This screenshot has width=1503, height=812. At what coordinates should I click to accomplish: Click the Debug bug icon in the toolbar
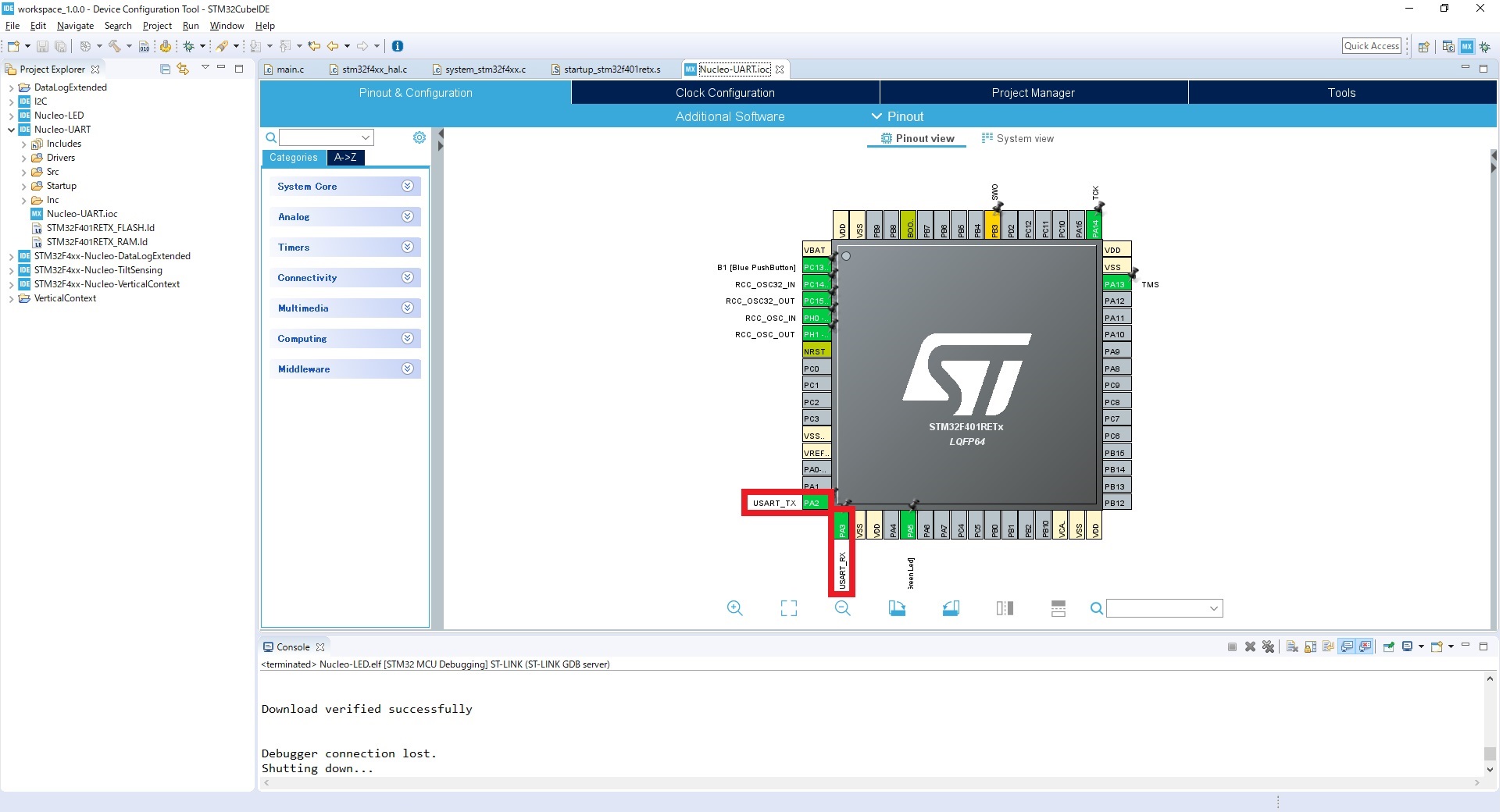(191, 46)
